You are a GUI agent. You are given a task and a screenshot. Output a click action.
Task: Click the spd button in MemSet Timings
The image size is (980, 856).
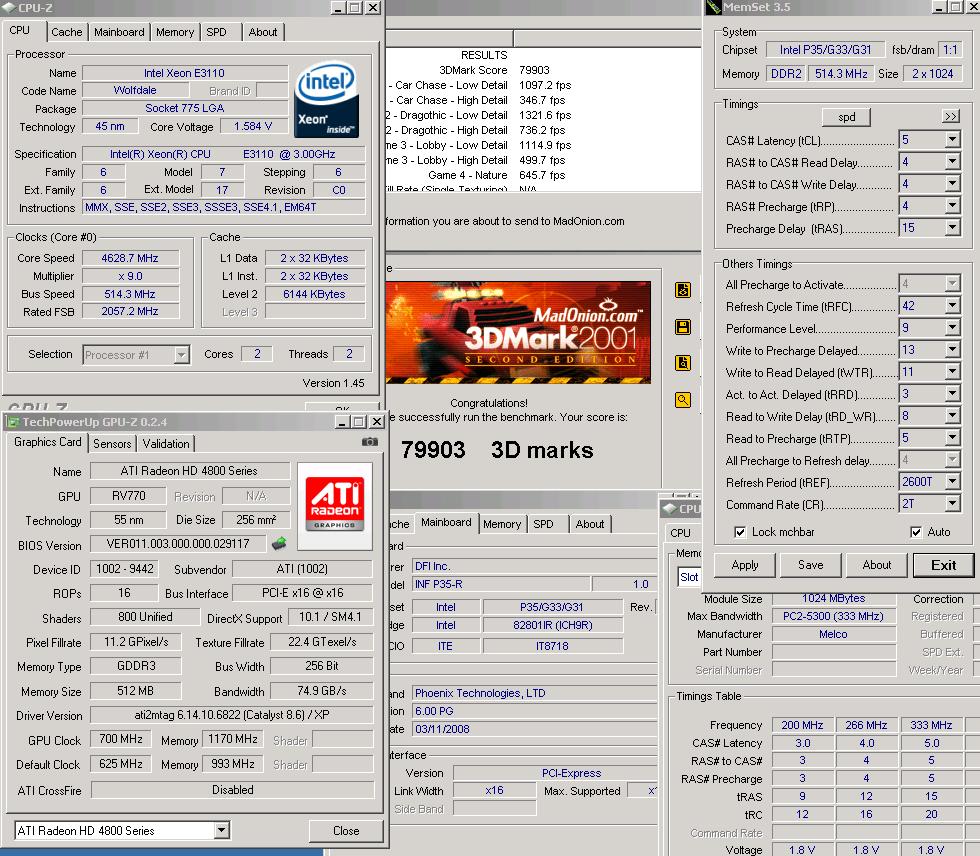[x=846, y=117]
